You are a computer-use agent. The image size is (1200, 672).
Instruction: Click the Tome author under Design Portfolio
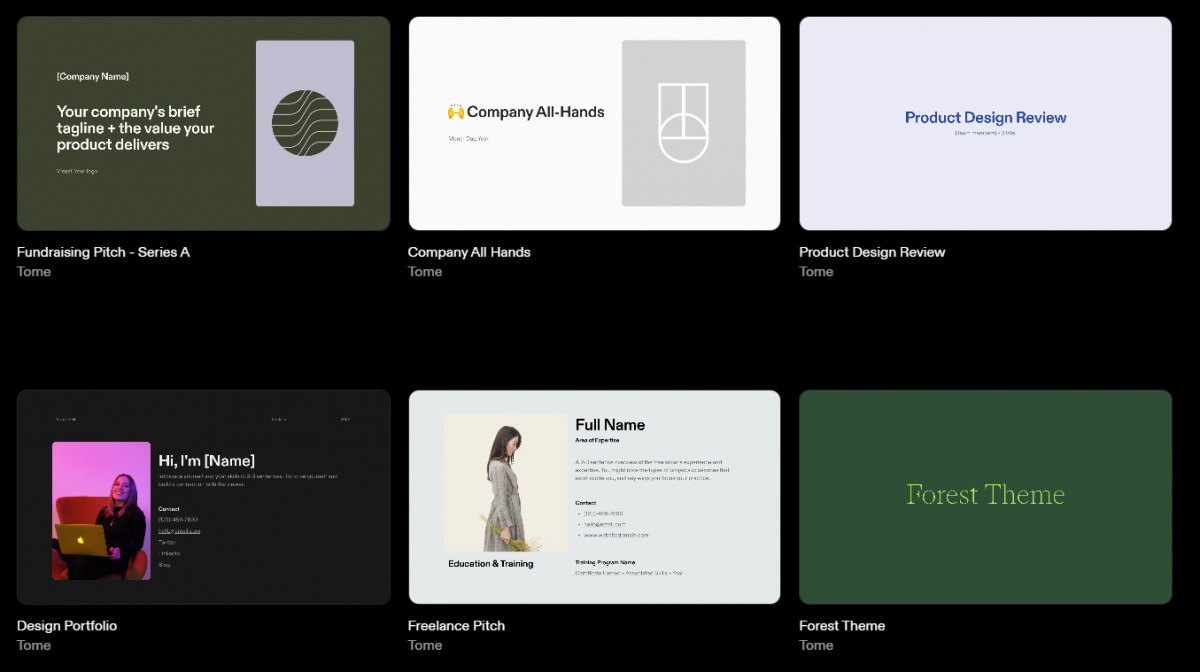coord(34,646)
